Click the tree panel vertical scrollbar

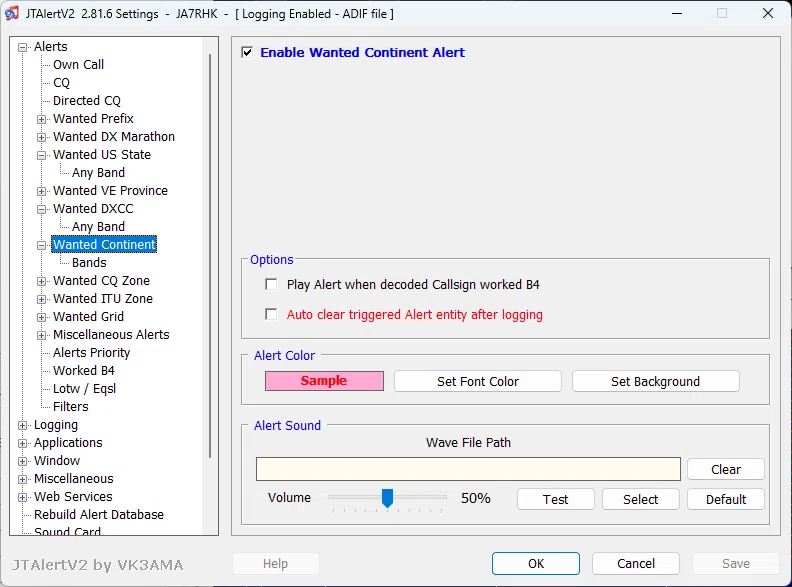coord(210,256)
